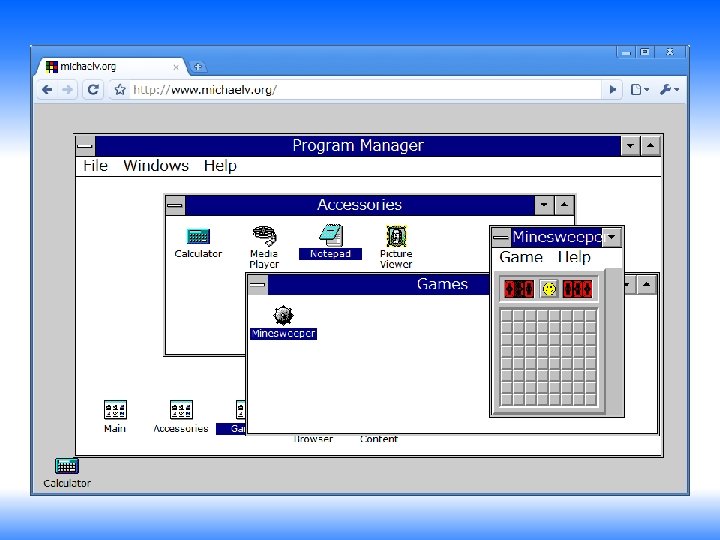Minimize Program Manager with down arrow
720x540 pixels.
pos(630,146)
